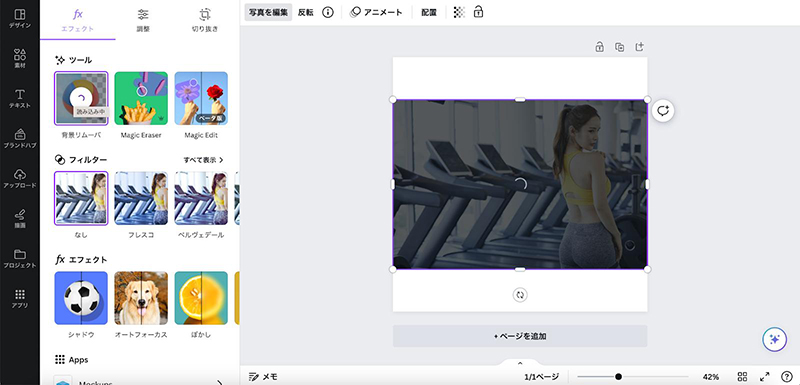Switch to the 切り抜き tab

(205, 20)
